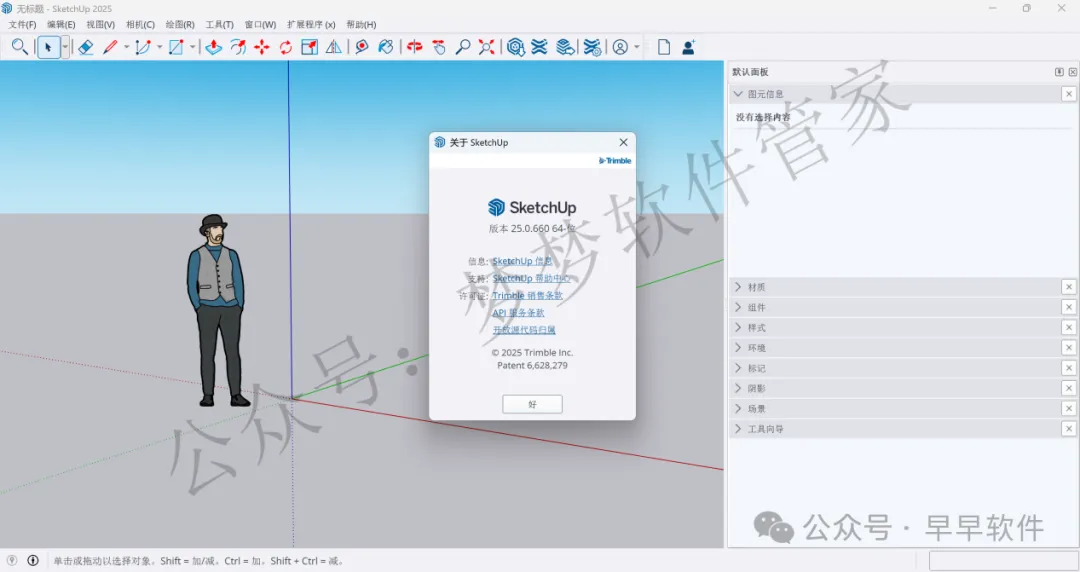The width and height of the screenshot is (1080, 572).
Task: Pick the Flip mirror tool
Action: pos(333,47)
